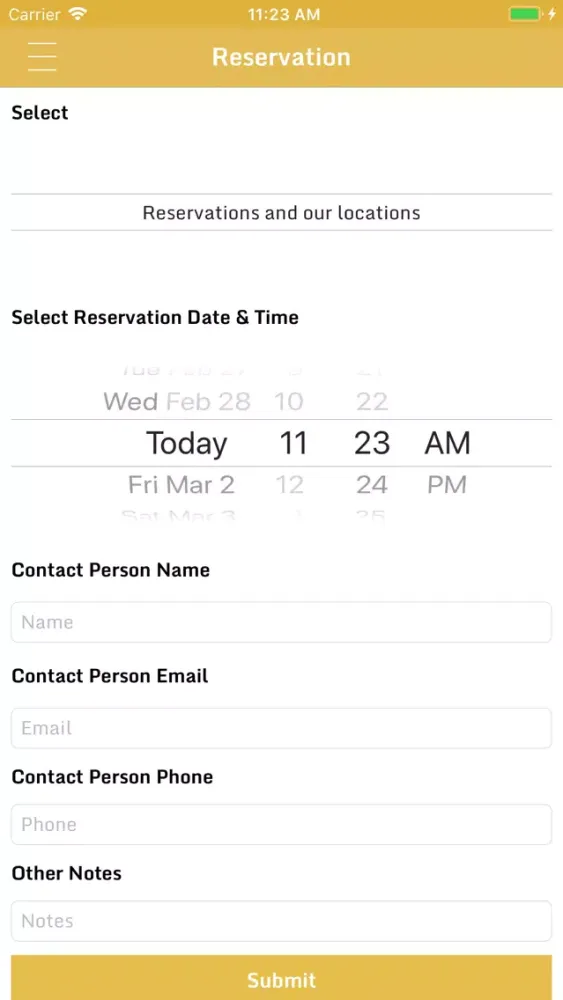Tap the Wi-Fi status icon
The height and width of the screenshot is (1000, 563).
click(x=79, y=13)
